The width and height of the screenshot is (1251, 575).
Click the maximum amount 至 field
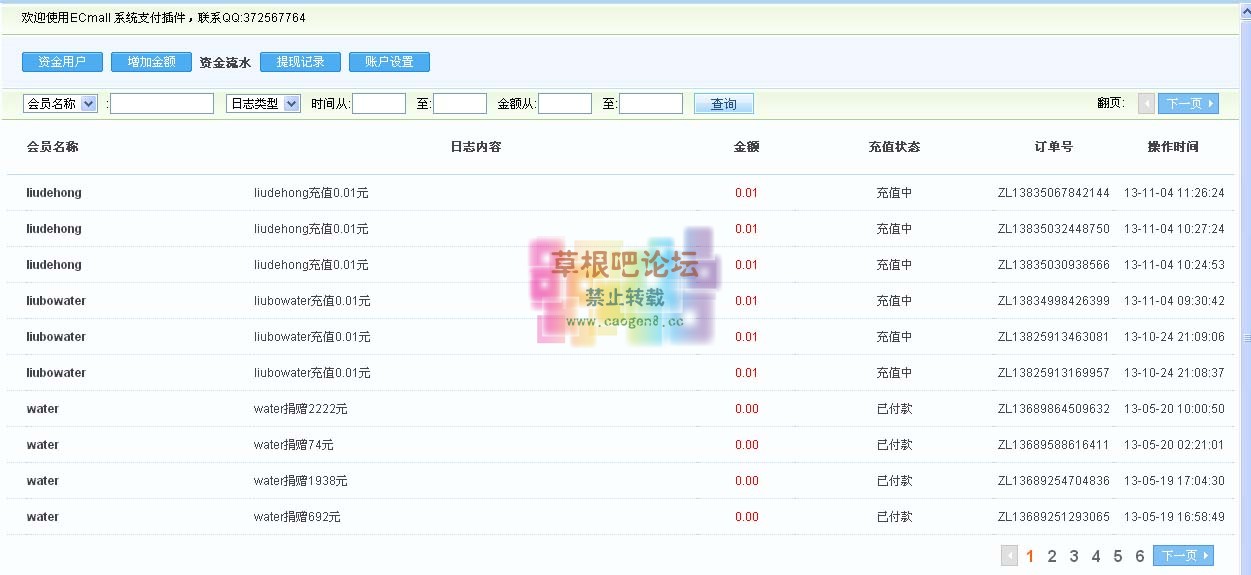[x=650, y=104]
